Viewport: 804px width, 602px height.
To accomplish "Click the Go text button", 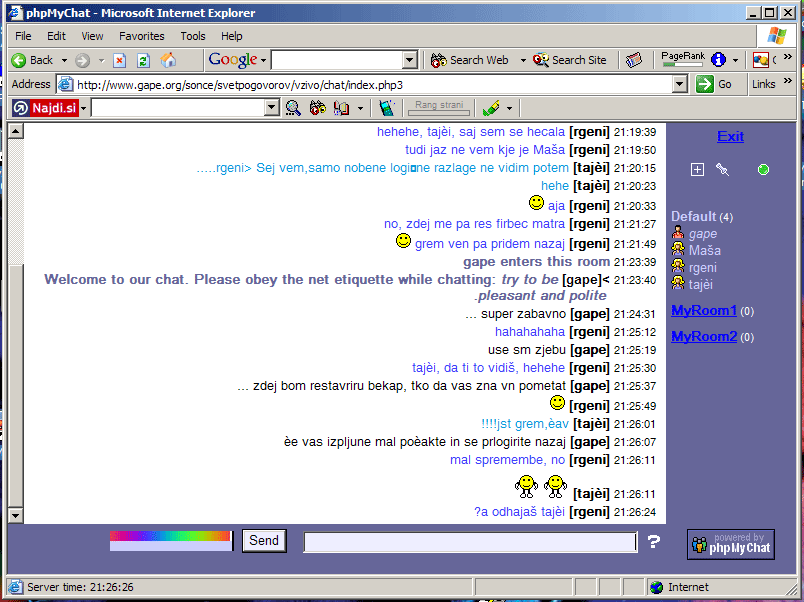I will 725,84.
